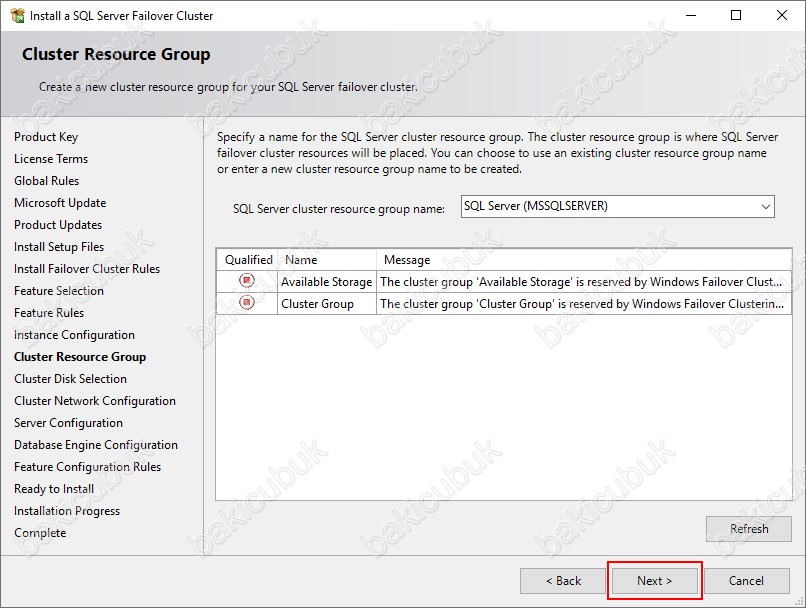Select the Product Key step
The image size is (806, 608).
coord(46,137)
